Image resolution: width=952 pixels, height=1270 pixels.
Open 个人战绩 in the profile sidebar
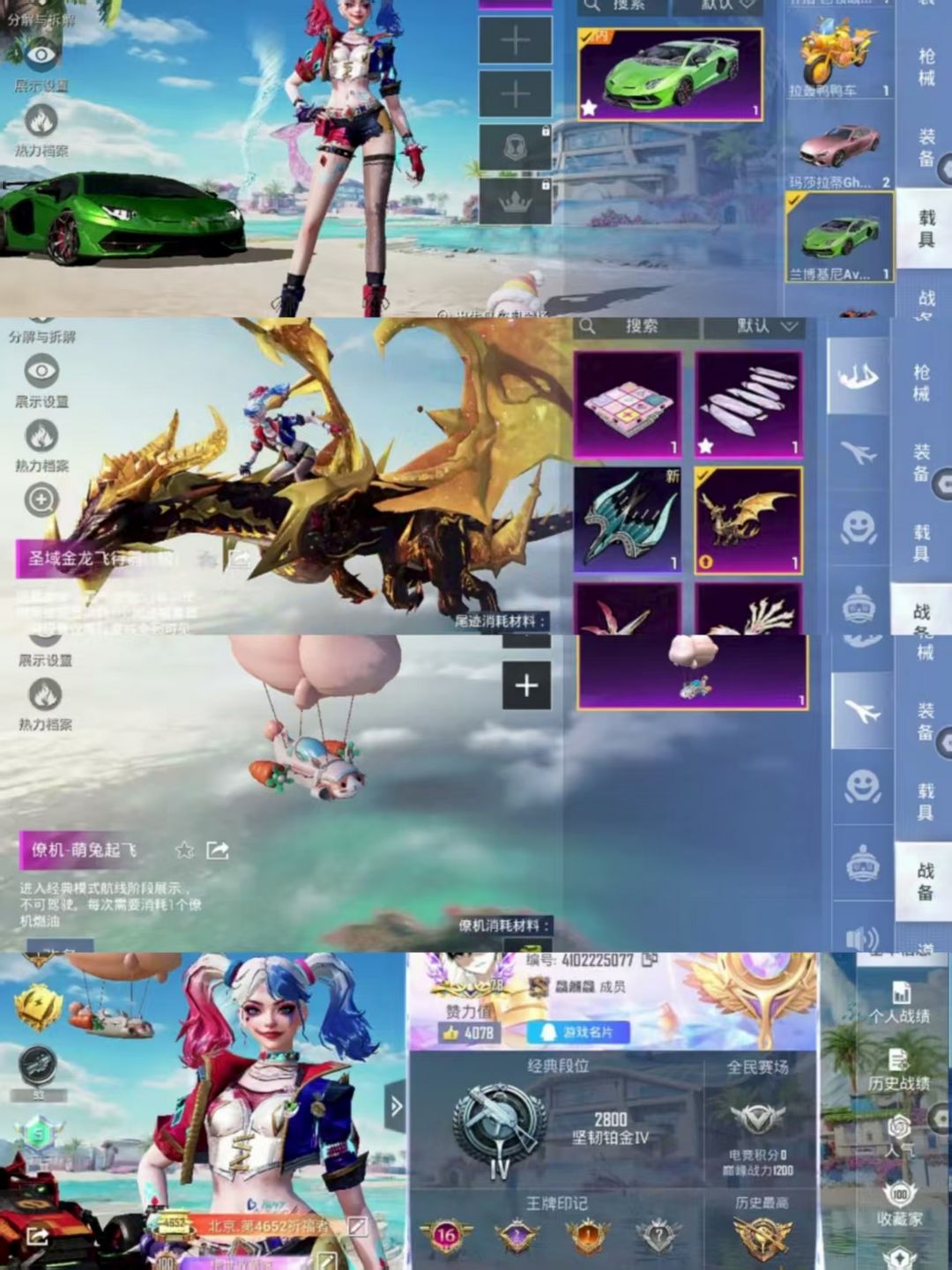click(899, 1003)
